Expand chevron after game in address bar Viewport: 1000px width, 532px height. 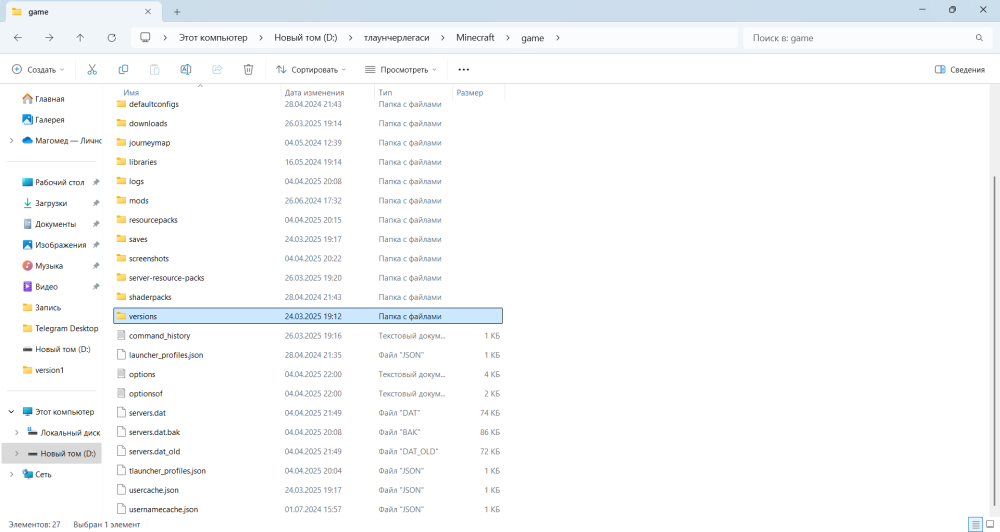557,38
